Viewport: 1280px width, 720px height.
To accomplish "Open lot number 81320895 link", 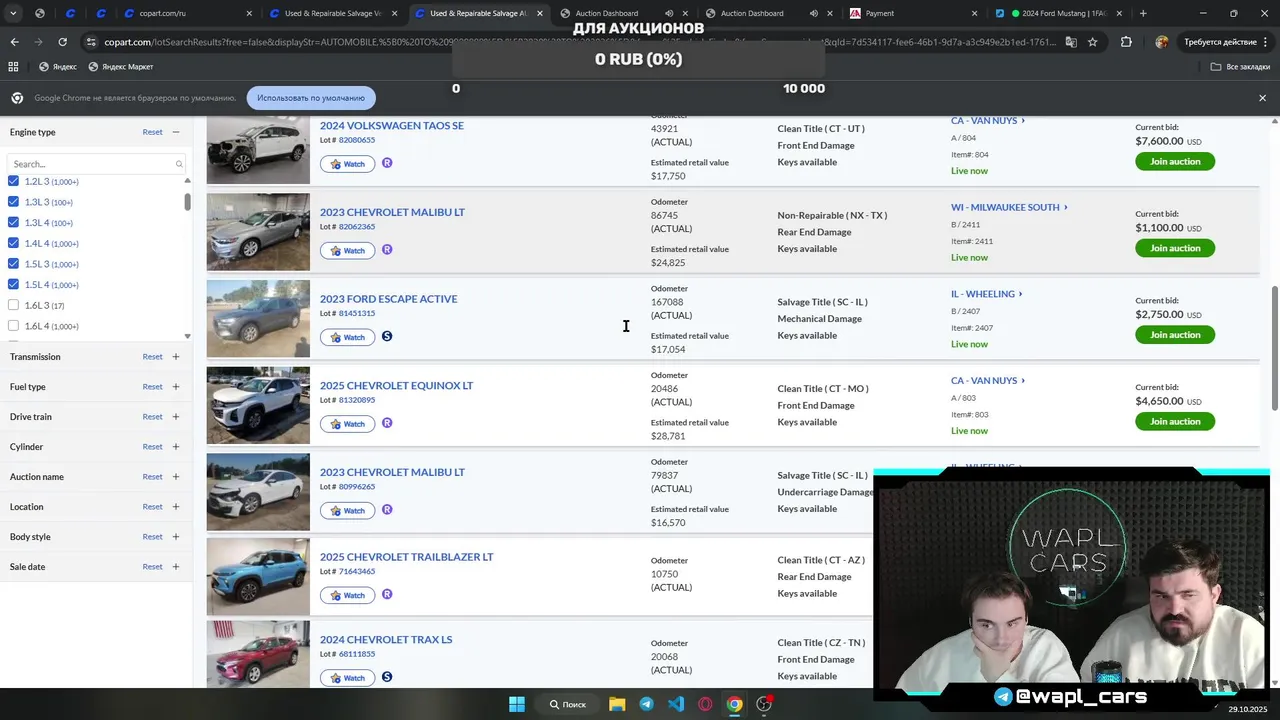I will tap(357, 400).
